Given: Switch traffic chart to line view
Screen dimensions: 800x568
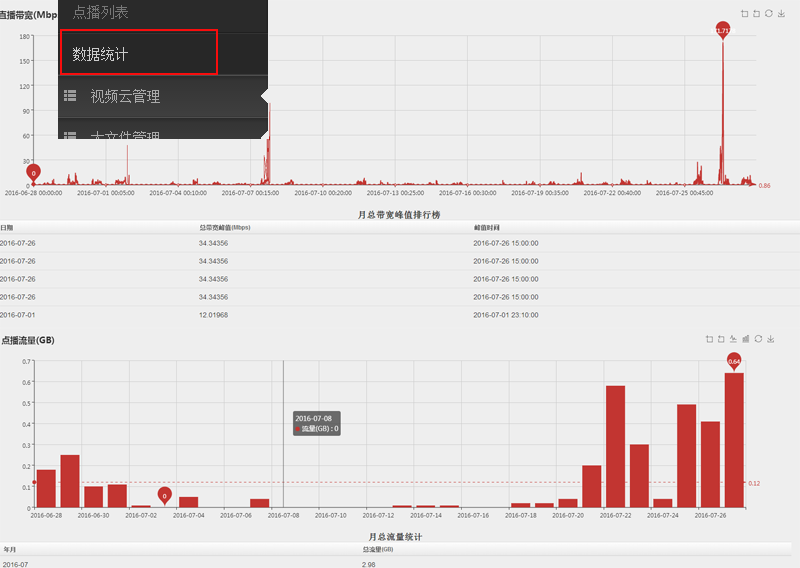Looking at the screenshot, I should click(733, 339).
